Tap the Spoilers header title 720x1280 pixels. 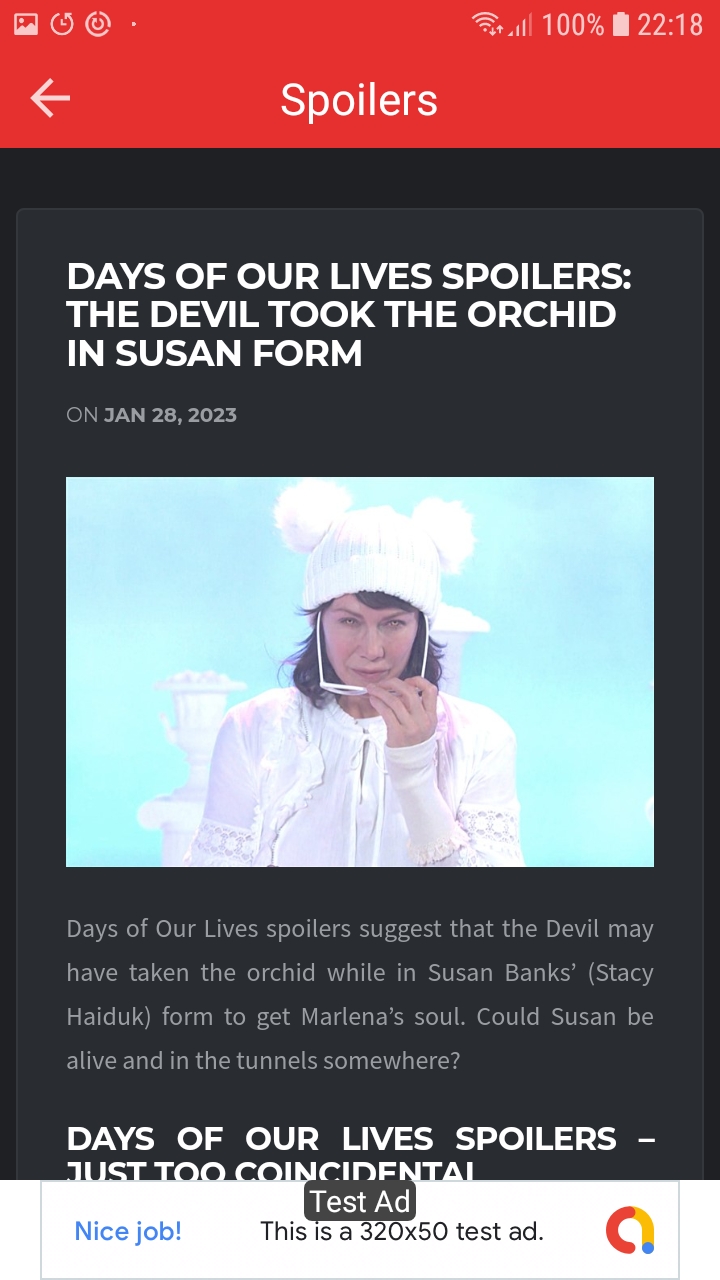pyautogui.click(x=359, y=100)
